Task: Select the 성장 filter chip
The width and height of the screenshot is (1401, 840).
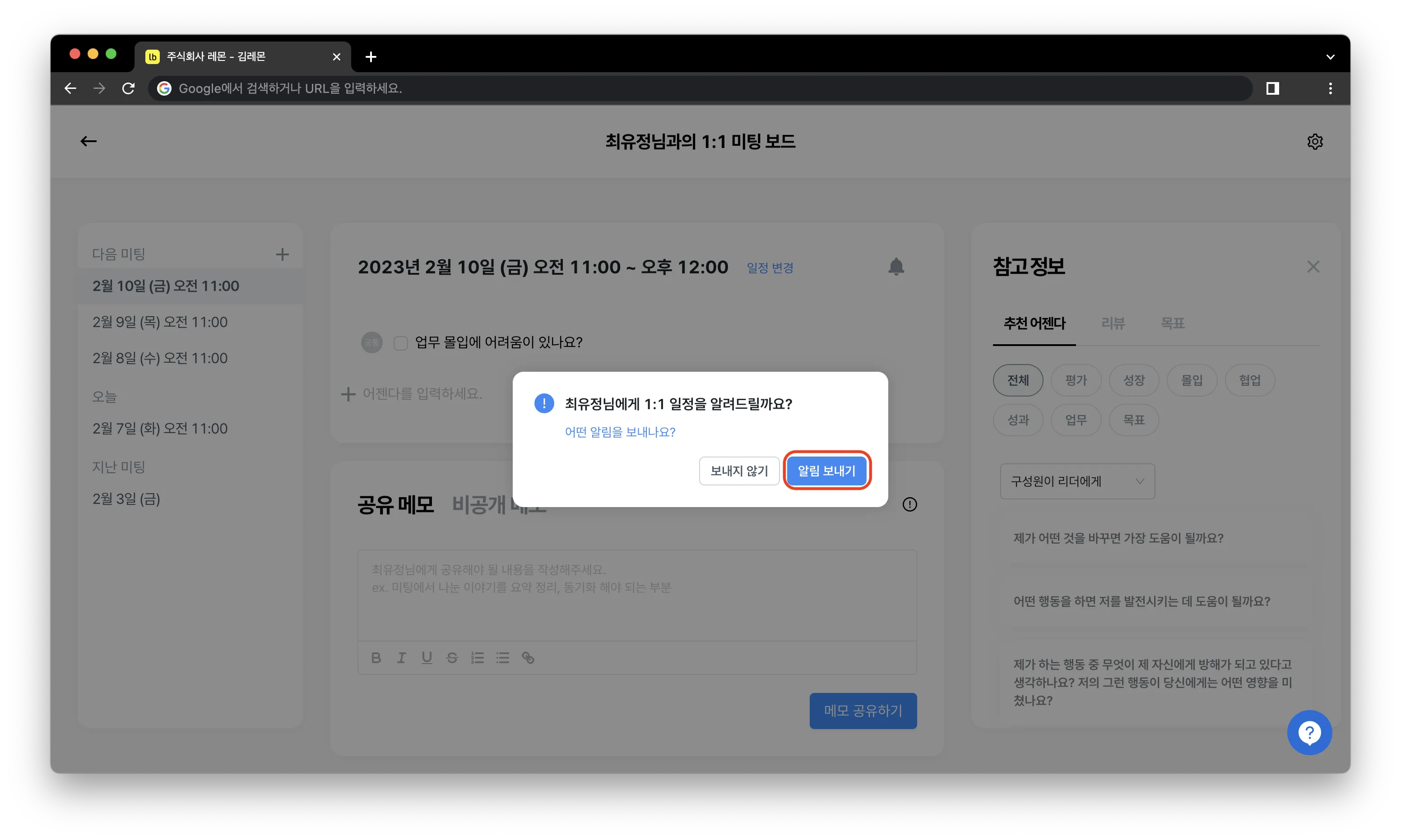Action: click(1134, 380)
